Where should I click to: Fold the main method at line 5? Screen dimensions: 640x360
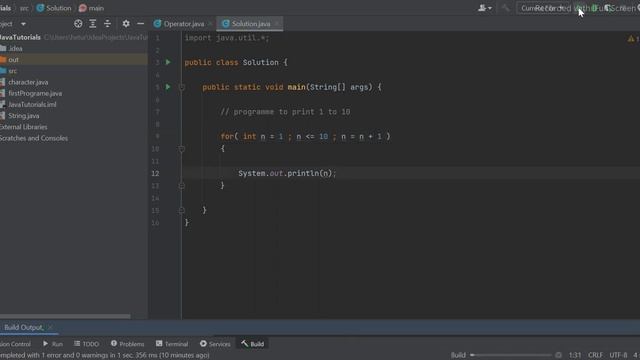pyautogui.click(x=182, y=87)
